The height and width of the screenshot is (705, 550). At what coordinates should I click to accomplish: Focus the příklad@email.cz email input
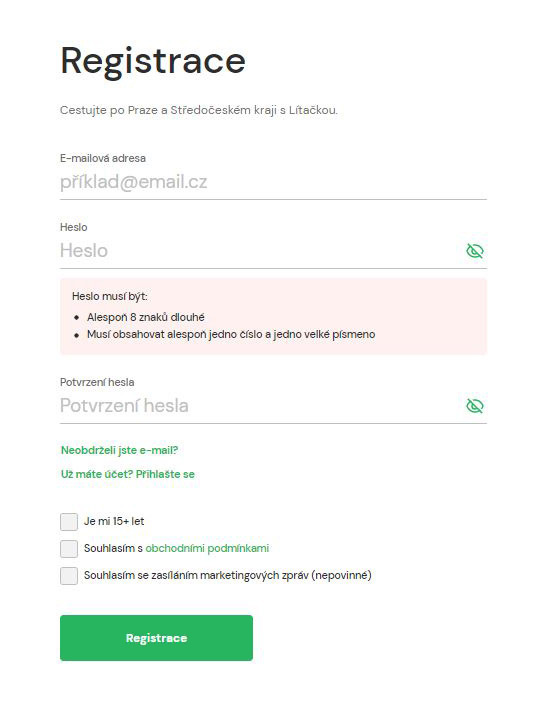coord(273,183)
